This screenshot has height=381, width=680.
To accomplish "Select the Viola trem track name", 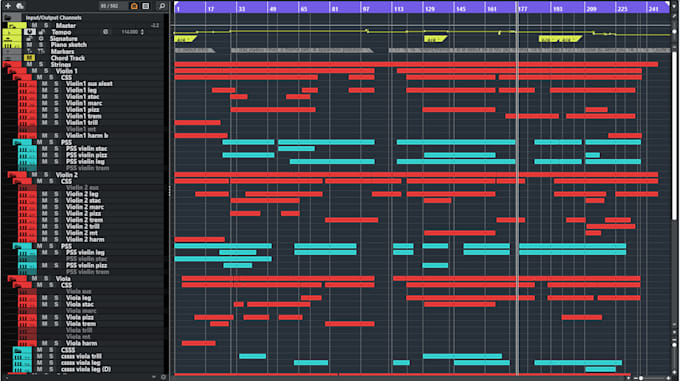I will pos(81,324).
